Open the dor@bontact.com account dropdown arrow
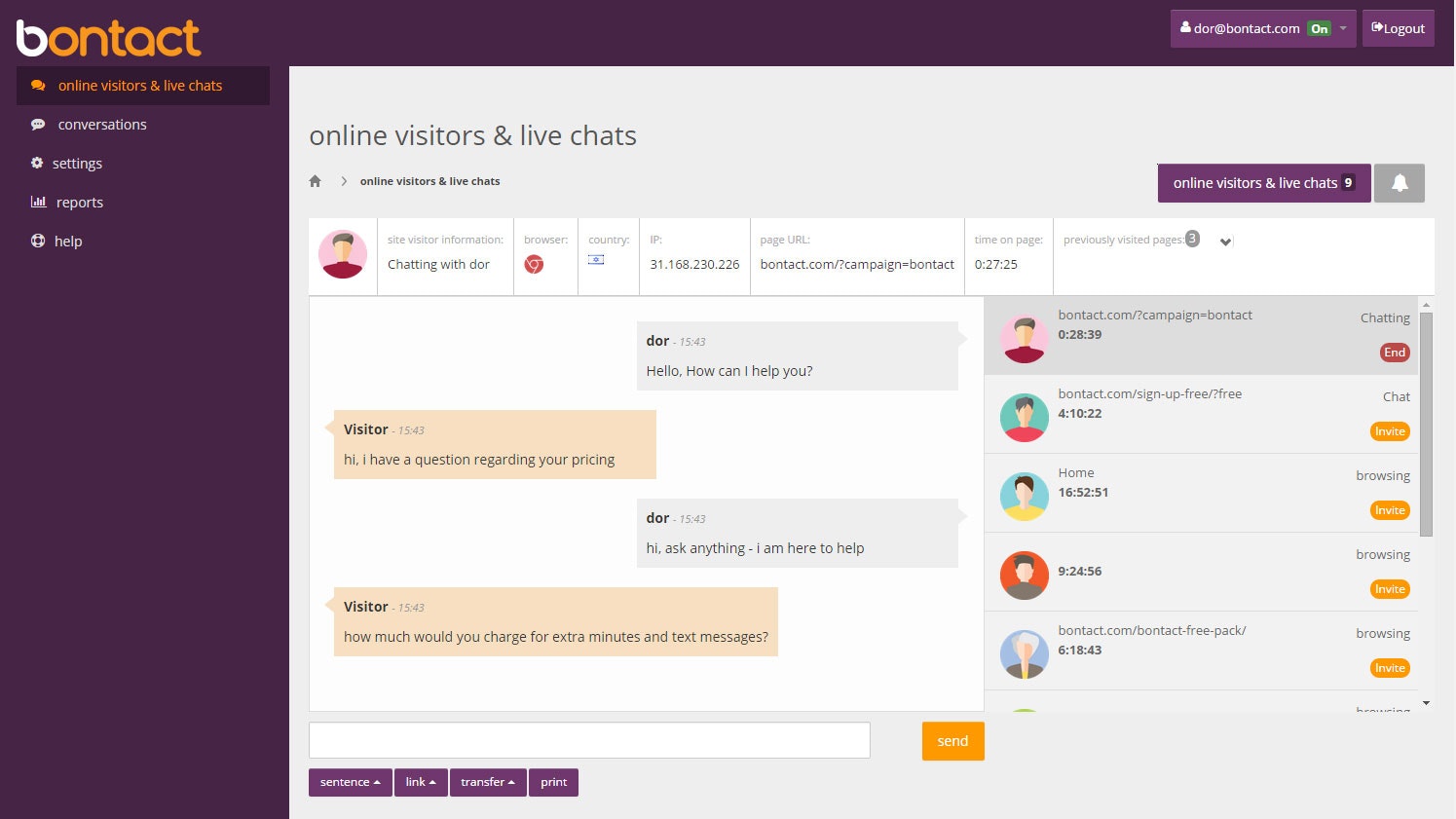Screen dimensions: 1456x819 (x=1343, y=28)
